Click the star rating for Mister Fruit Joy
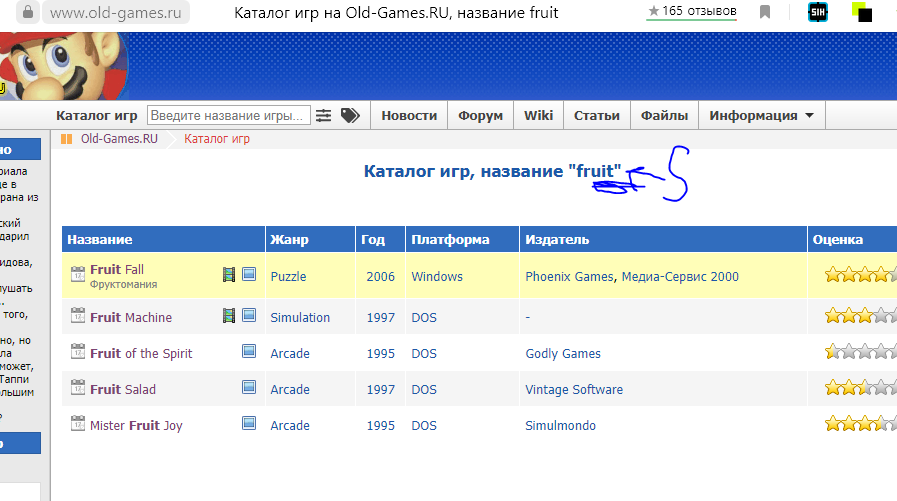 pyautogui.click(x=860, y=424)
